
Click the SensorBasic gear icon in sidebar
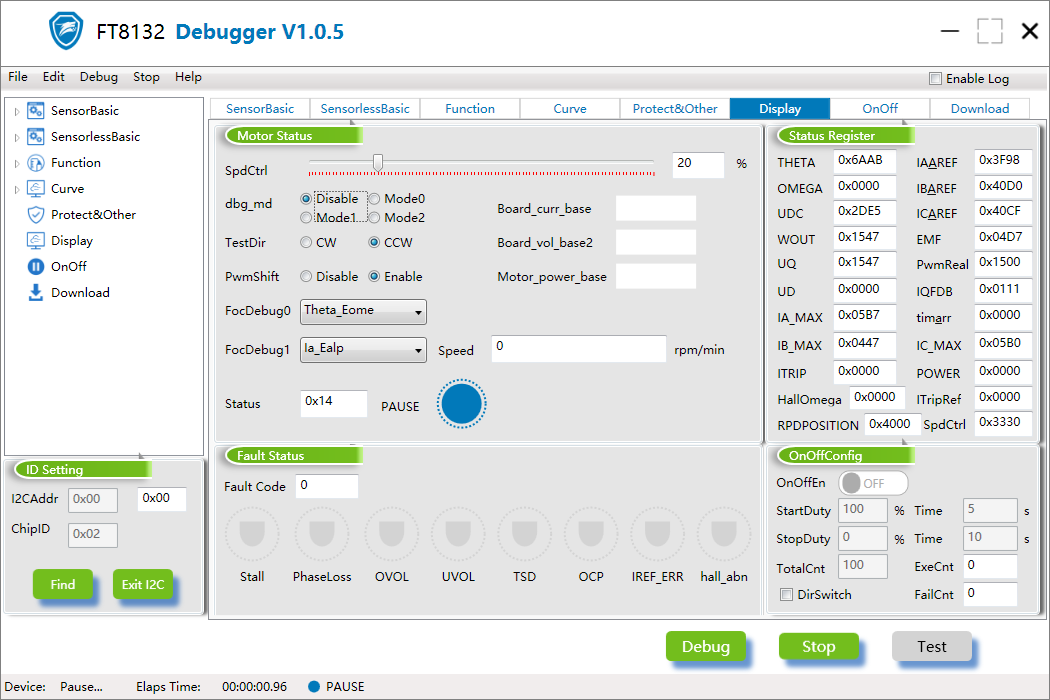[35, 111]
